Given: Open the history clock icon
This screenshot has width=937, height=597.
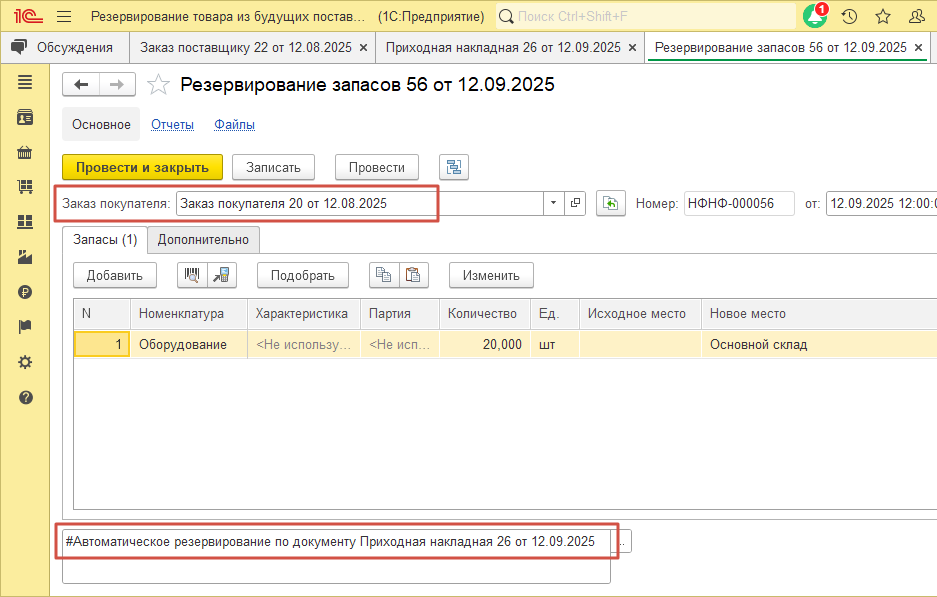Looking at the screenshot, I should (849, 17).
